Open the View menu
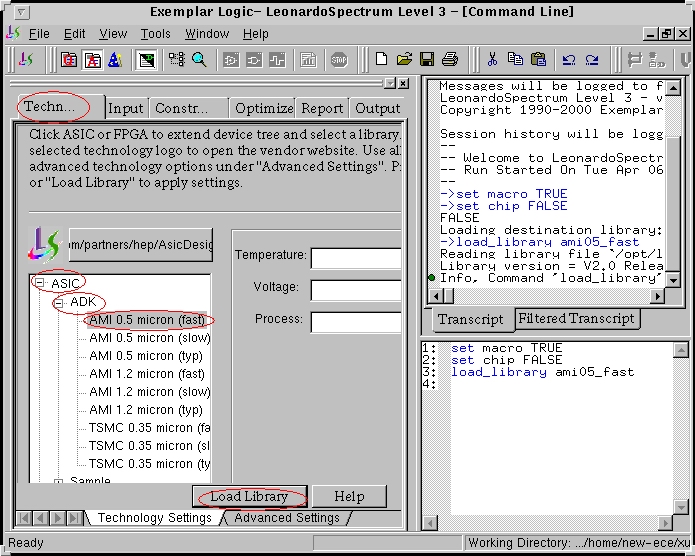 [x=113, y=34]
